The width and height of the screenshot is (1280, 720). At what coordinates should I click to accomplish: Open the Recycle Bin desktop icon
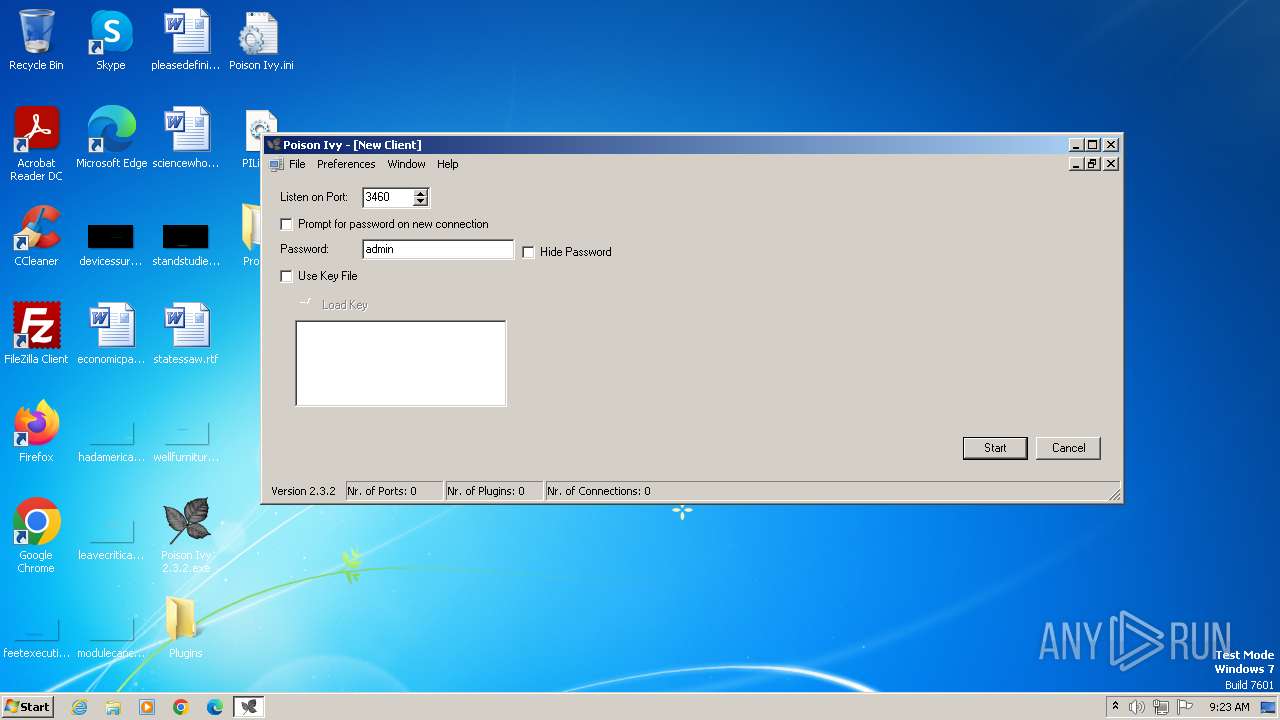click(x=36, y=41)
